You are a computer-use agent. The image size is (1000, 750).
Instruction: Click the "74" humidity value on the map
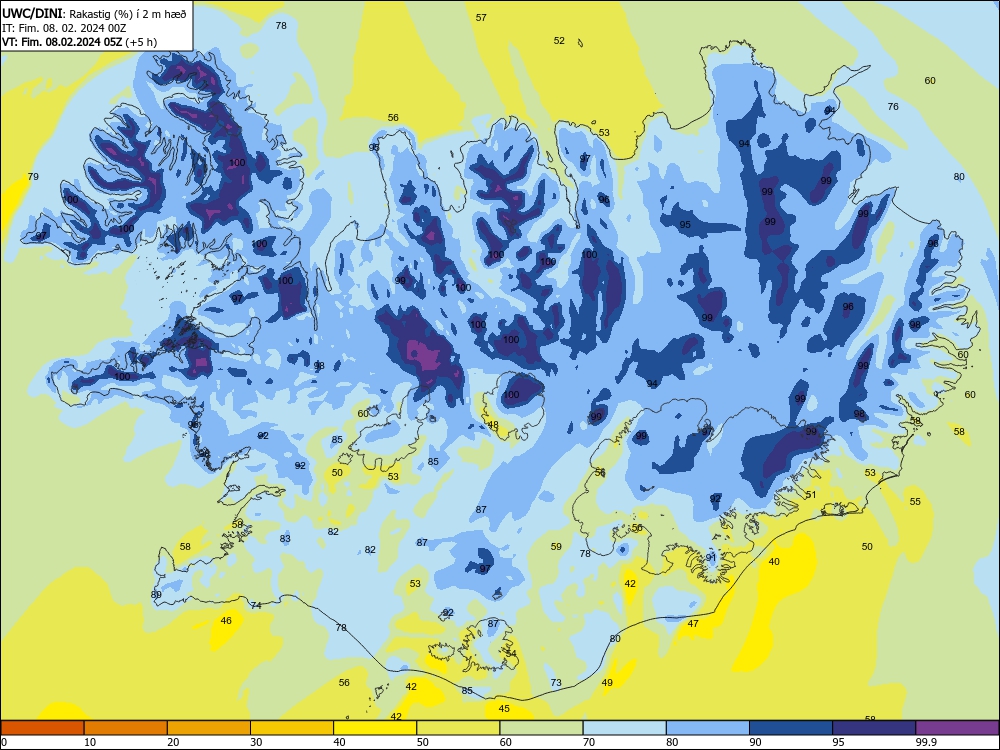click(256, 605)
